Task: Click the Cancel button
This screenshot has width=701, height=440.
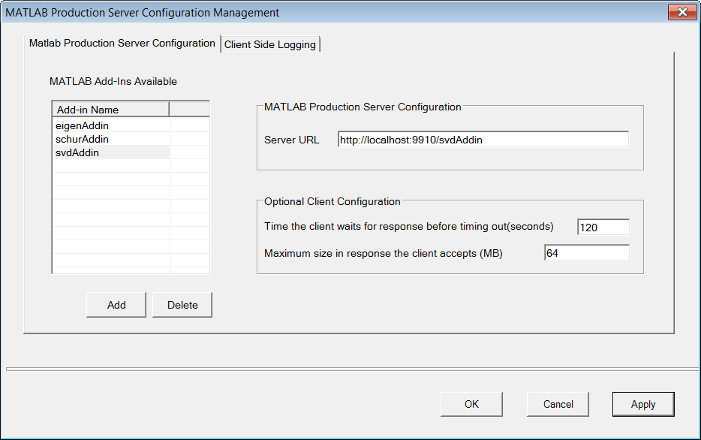Action: click(558, 404)
